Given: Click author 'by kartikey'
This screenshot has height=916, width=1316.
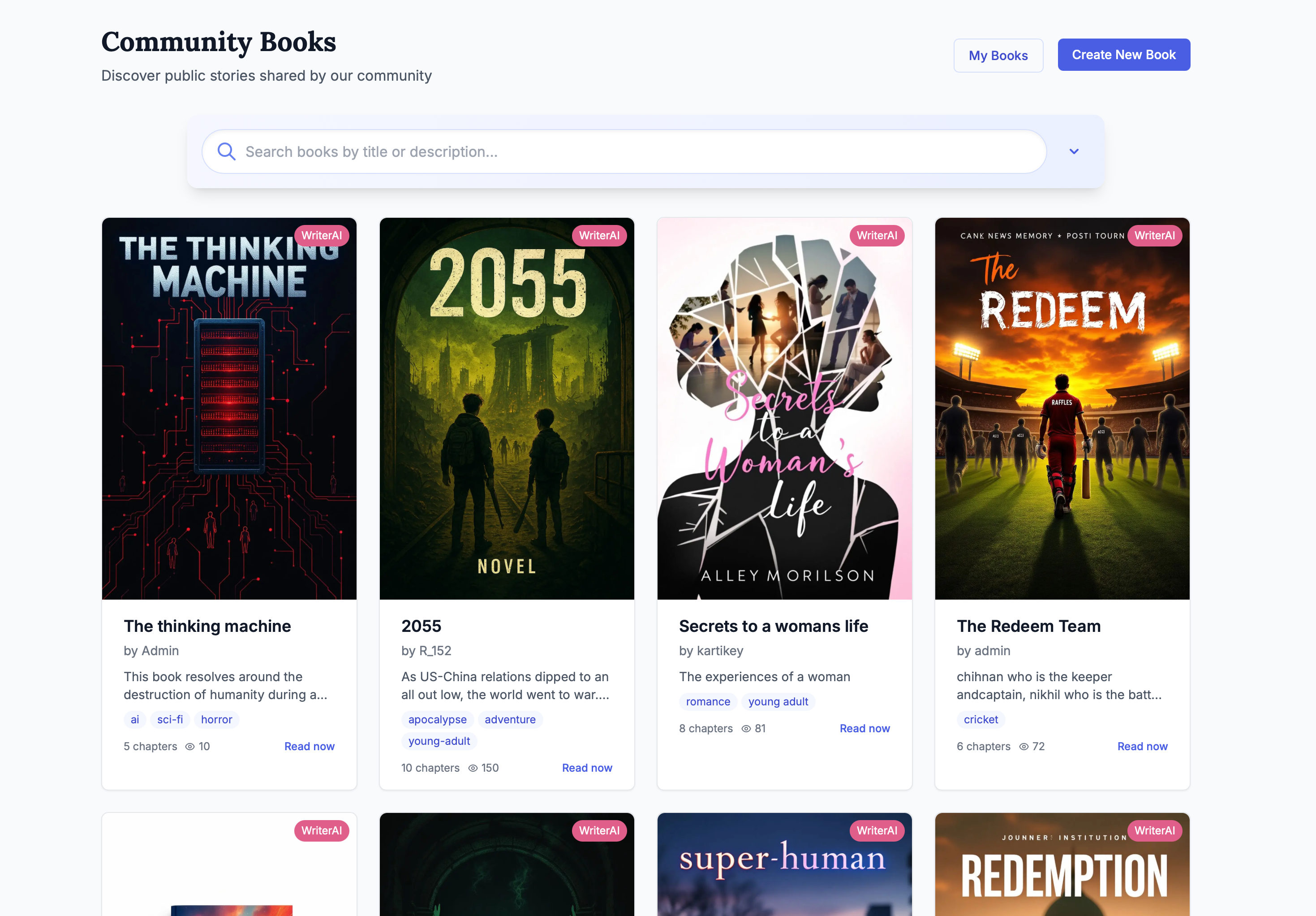Looking at the screenshot, I should [x=711, y=650].
